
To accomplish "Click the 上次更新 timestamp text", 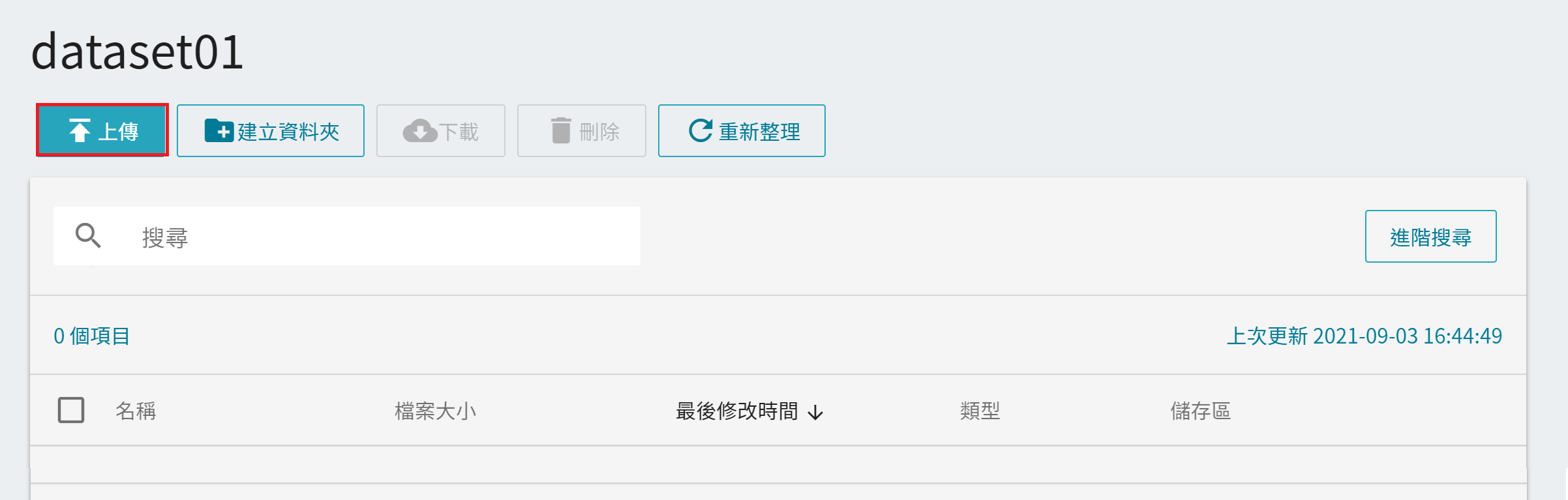I will coord(1364,336).
